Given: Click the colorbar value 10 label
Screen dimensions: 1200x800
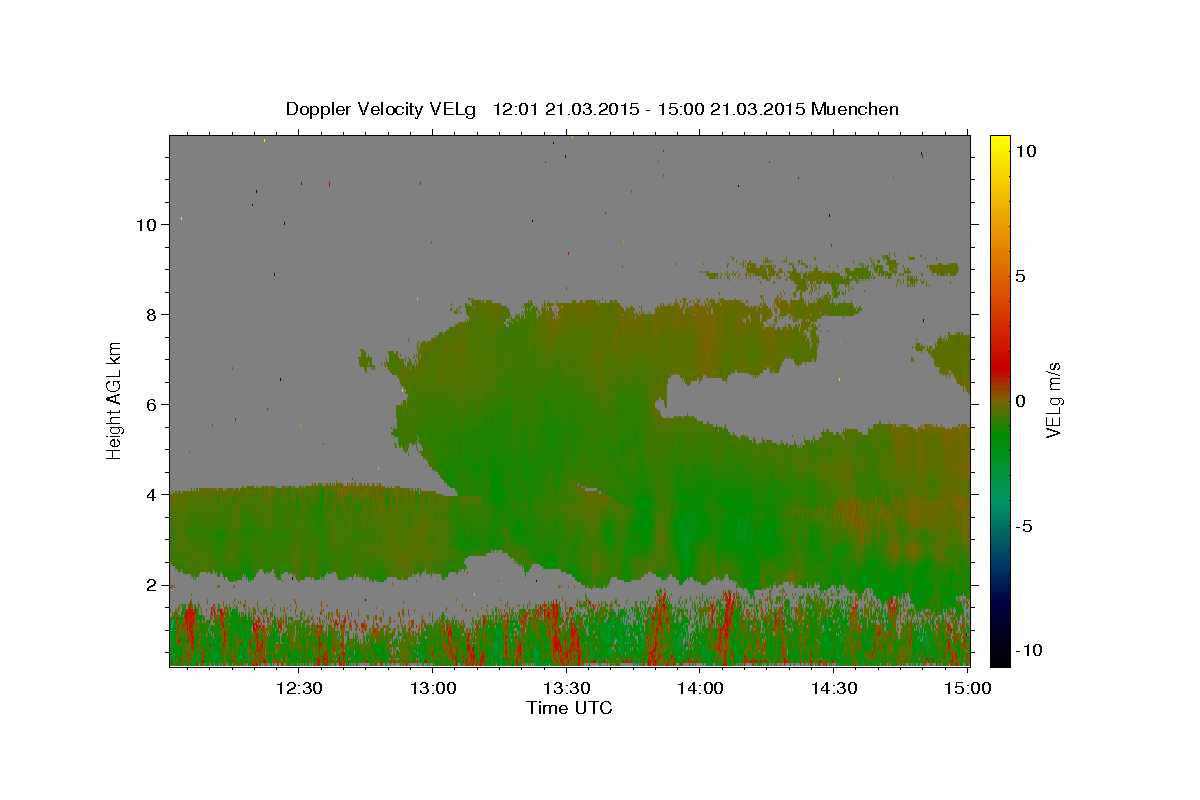Looking at the screenshot, I should click(1025, 150).
